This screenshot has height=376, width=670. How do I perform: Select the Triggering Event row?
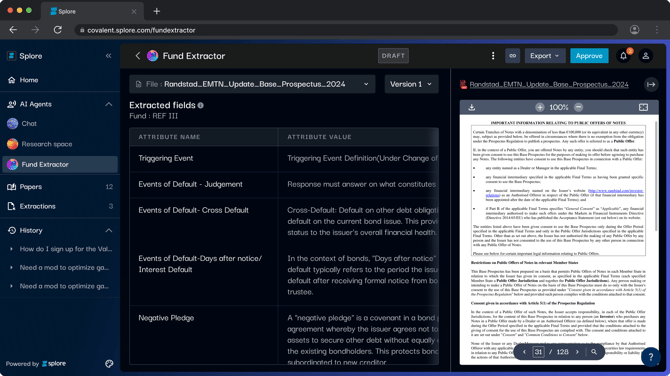tap(284, 159)
